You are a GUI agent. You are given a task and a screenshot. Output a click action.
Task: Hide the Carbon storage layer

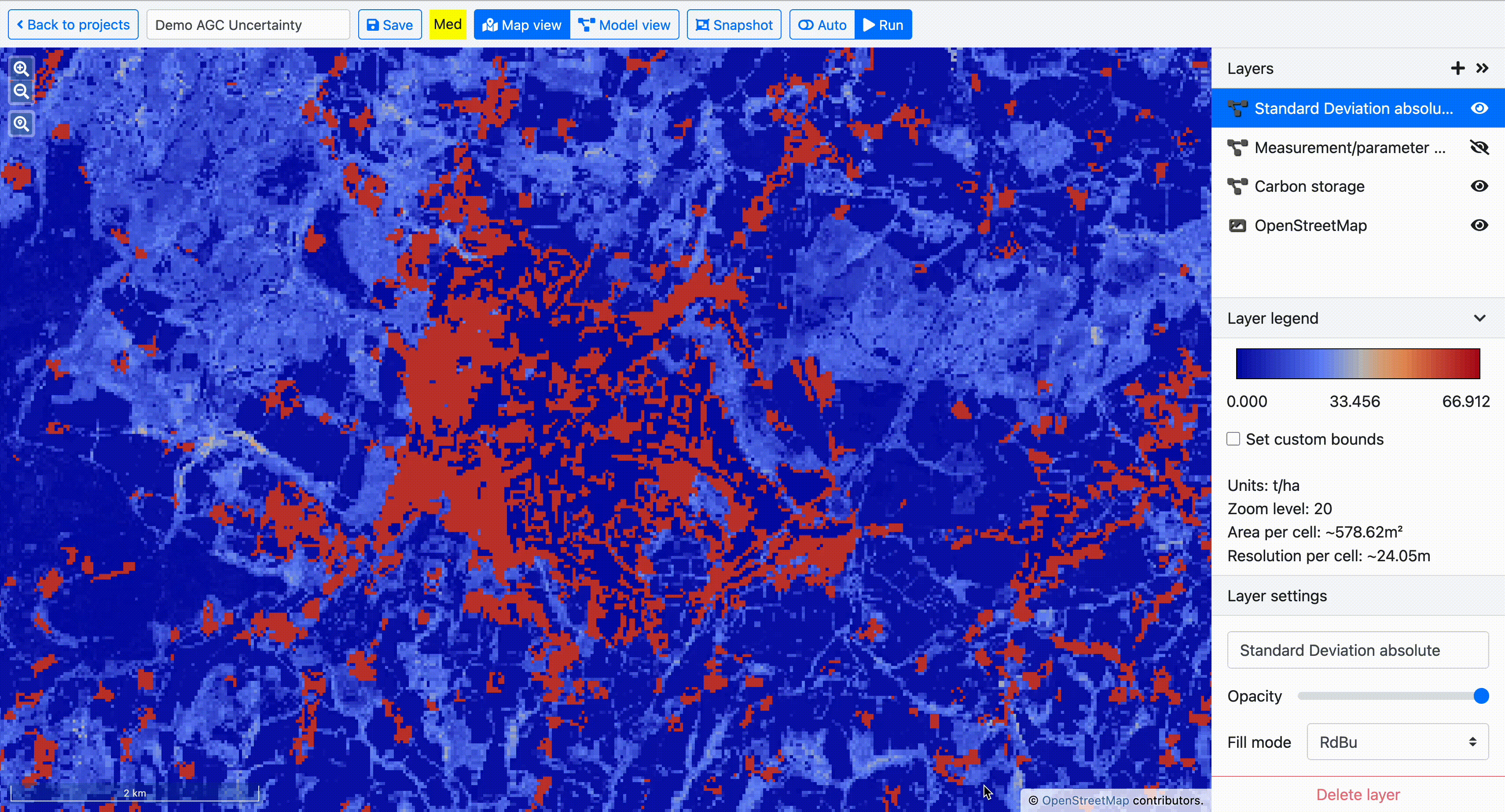[1479, 187]
